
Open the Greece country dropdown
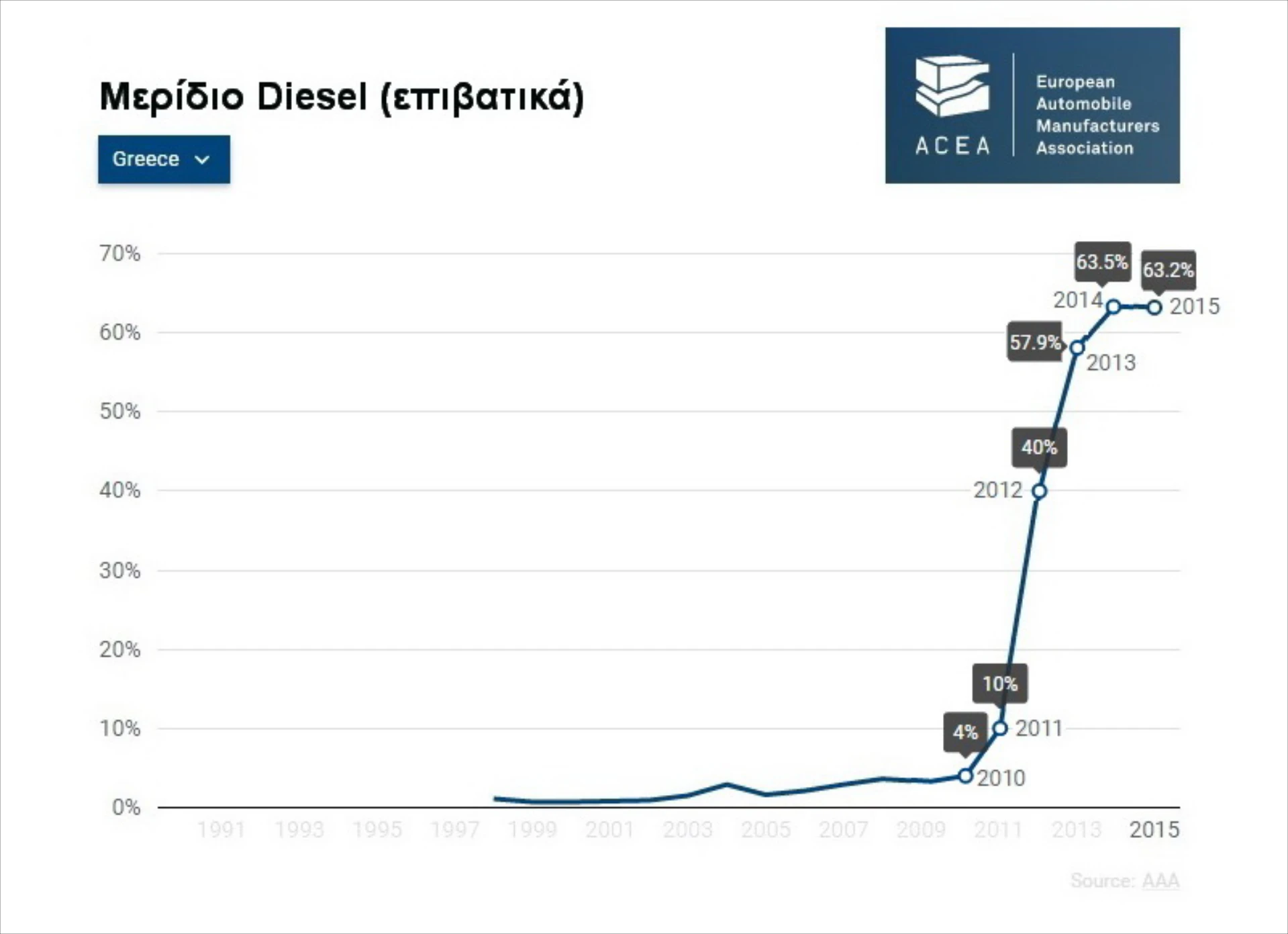tap(163, 159)
